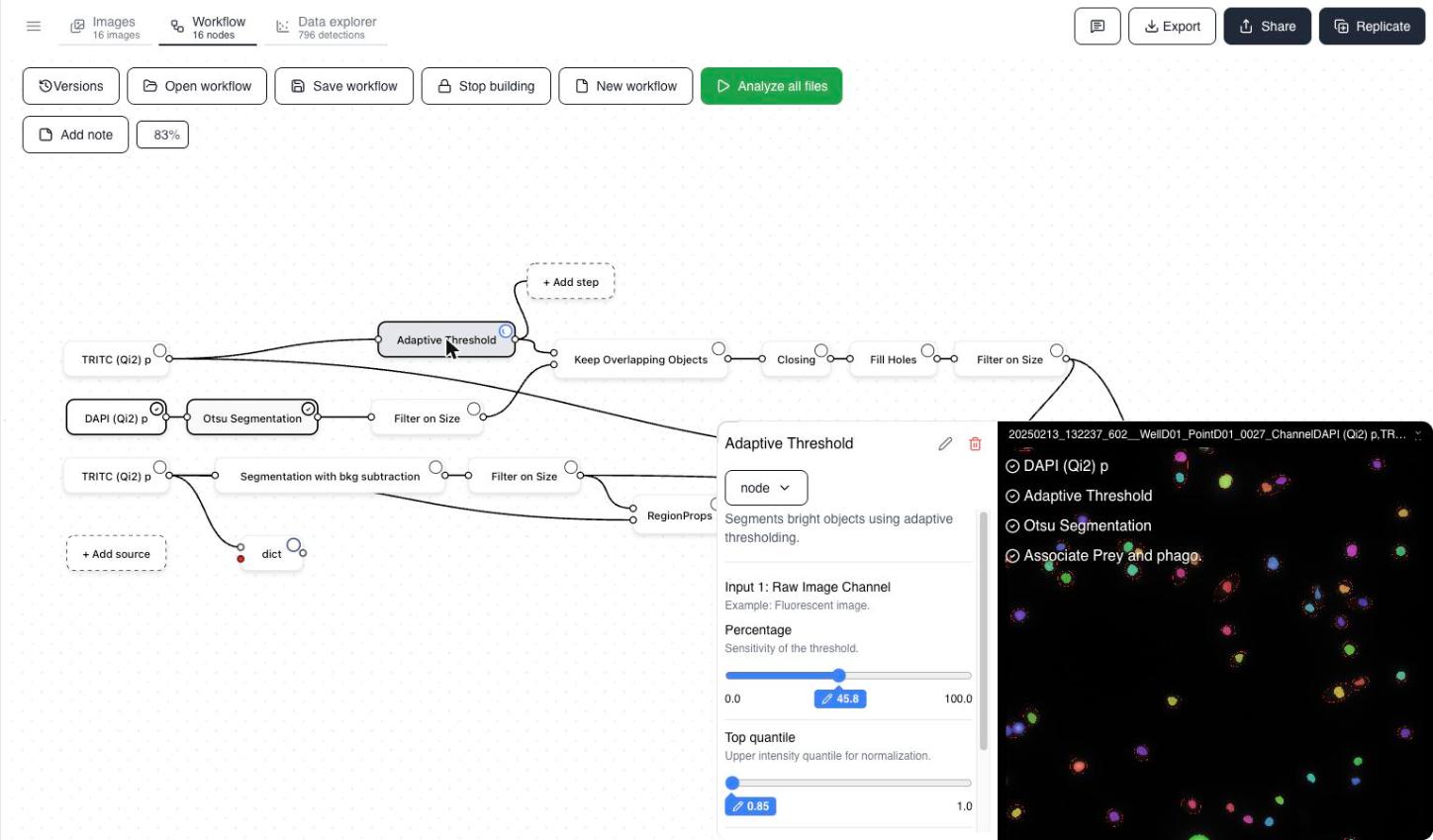Select the DAPI (Qi2) p source node

point(116,418)
